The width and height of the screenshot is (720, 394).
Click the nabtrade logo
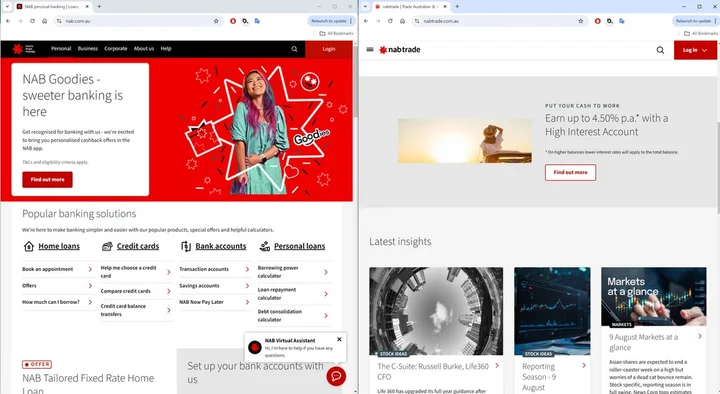click(x=399, y=50)
